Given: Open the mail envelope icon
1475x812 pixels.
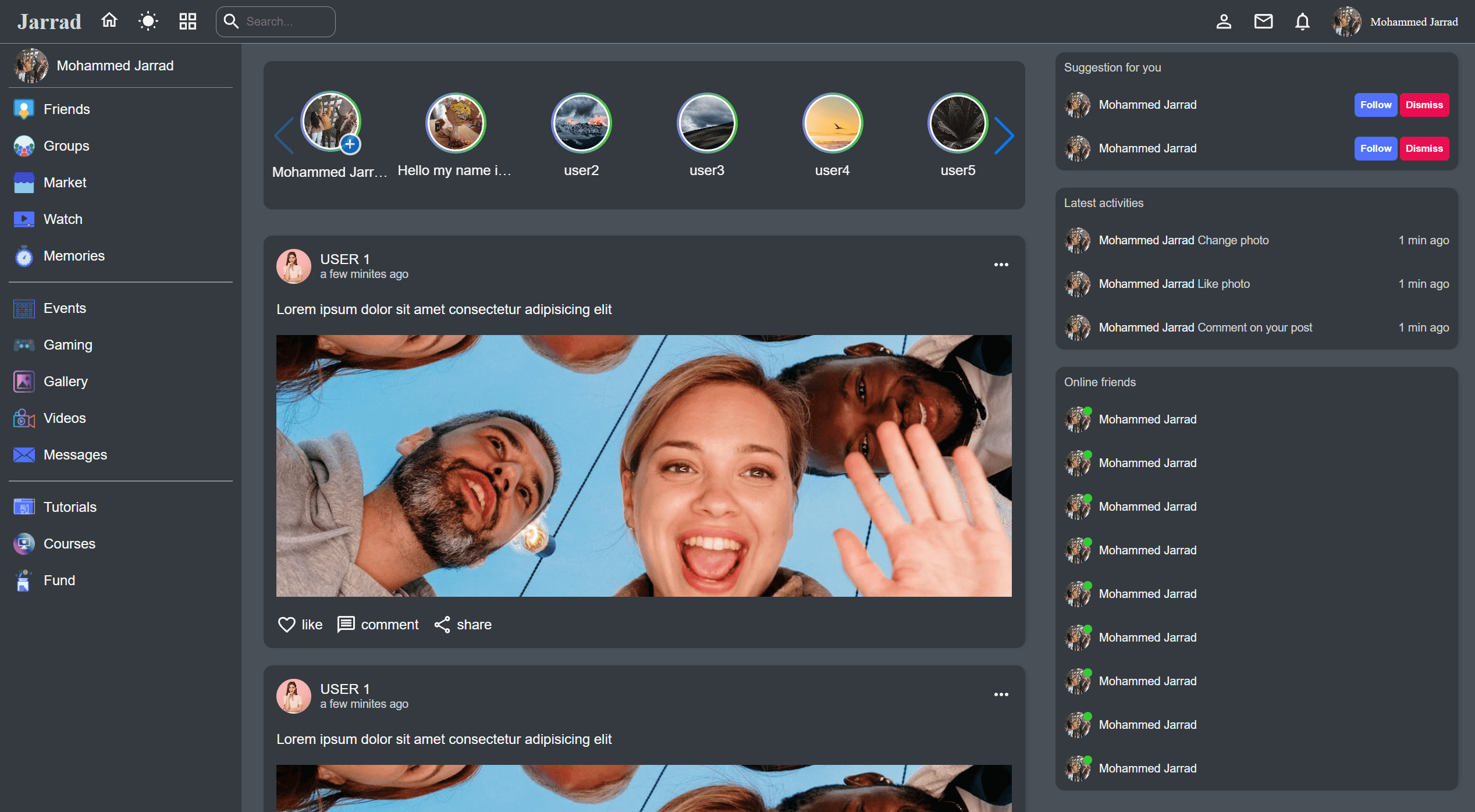Looking at the screenshot, I should [x=1263, y=22].
